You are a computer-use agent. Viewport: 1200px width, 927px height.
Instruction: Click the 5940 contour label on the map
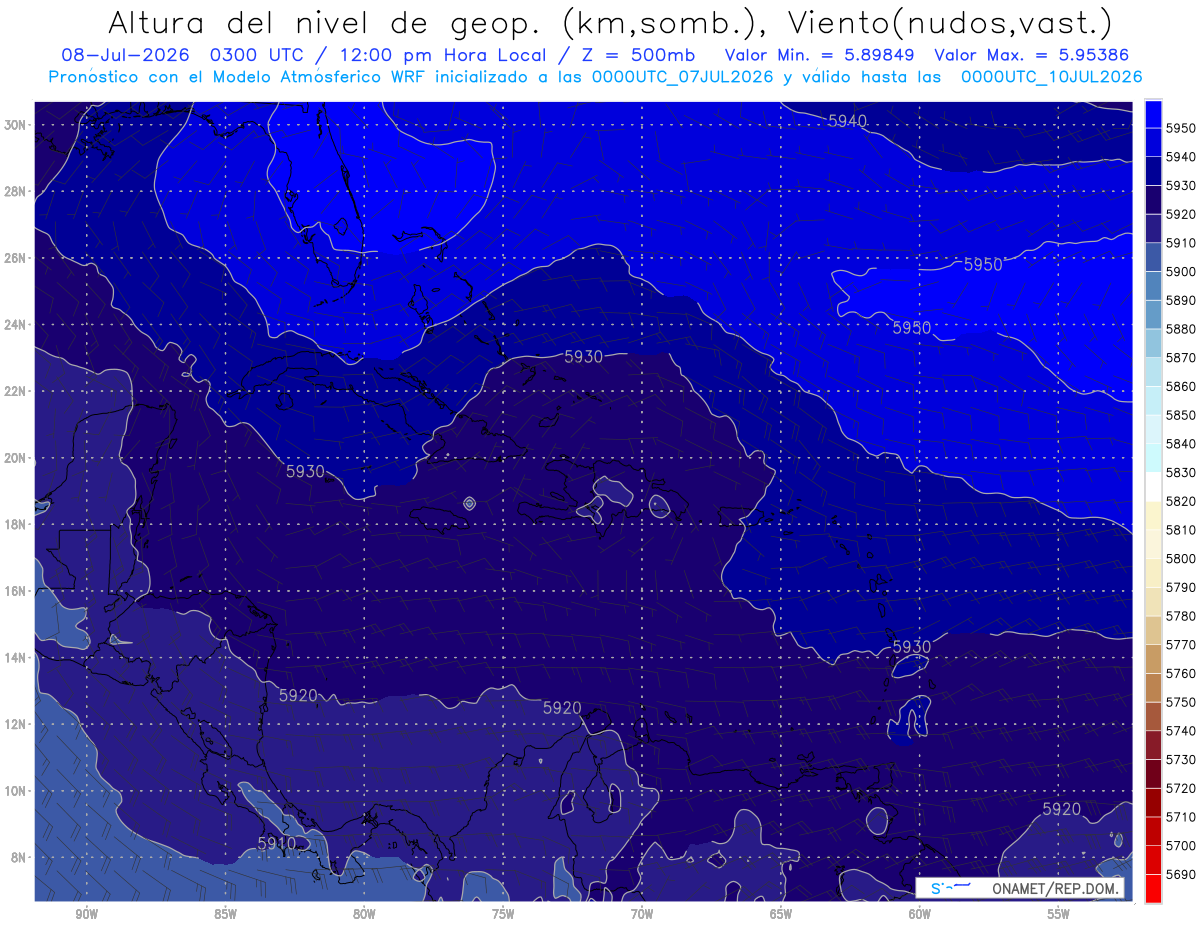[x=847, y=121]
